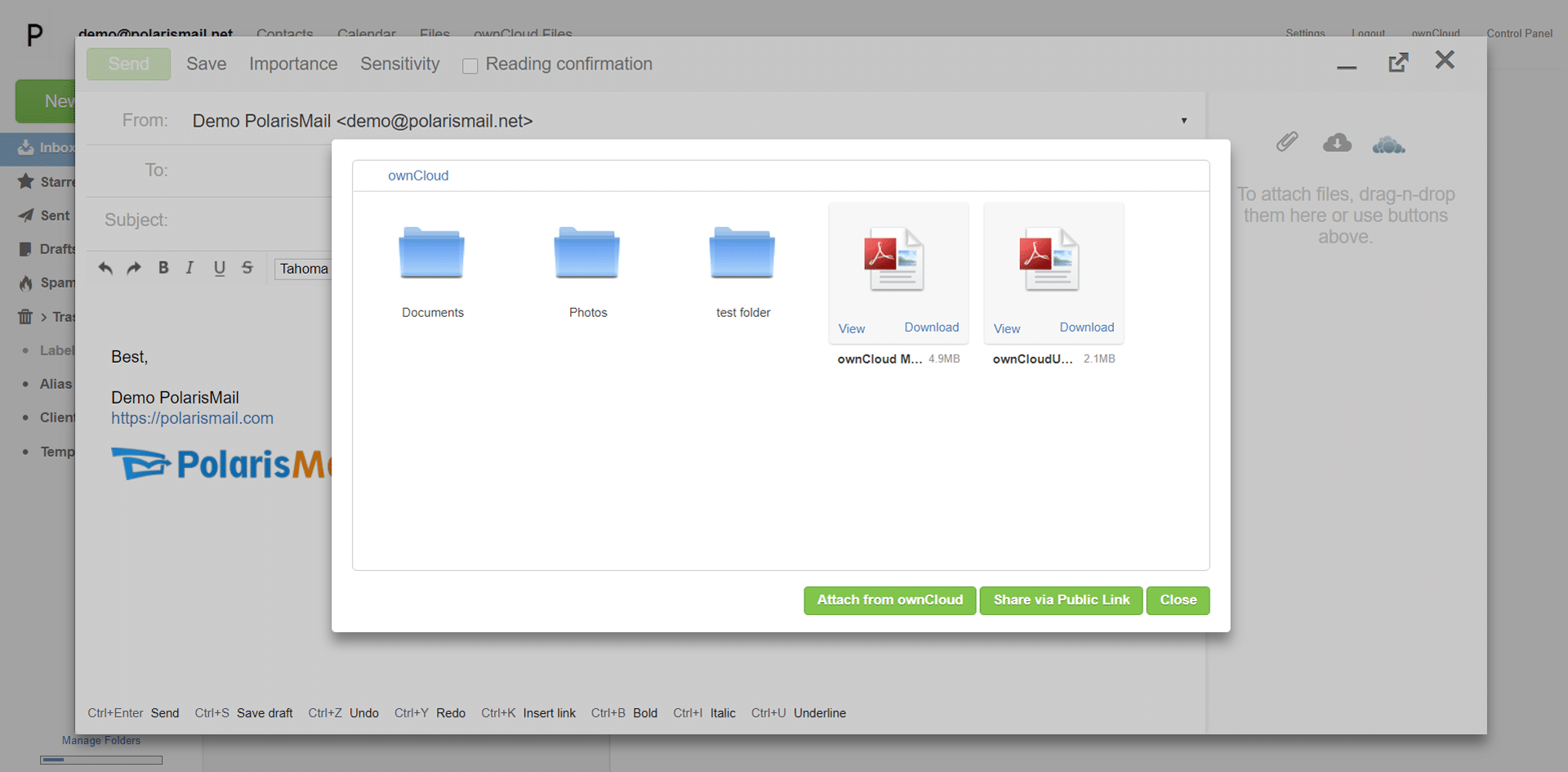Open the polarismail.com signature link

[x=192, y=418]
